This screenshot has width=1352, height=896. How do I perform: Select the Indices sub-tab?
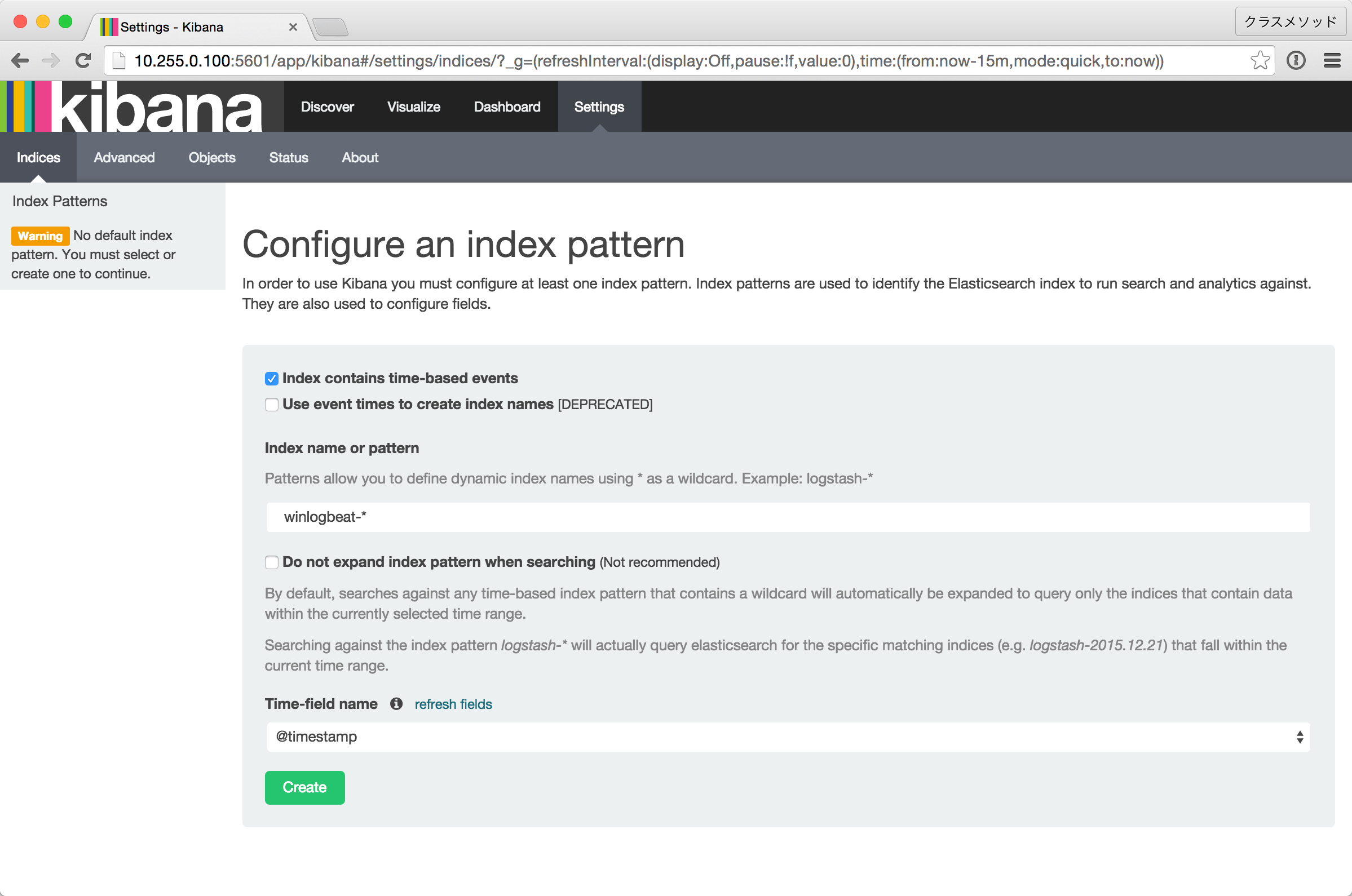(38, 158)
